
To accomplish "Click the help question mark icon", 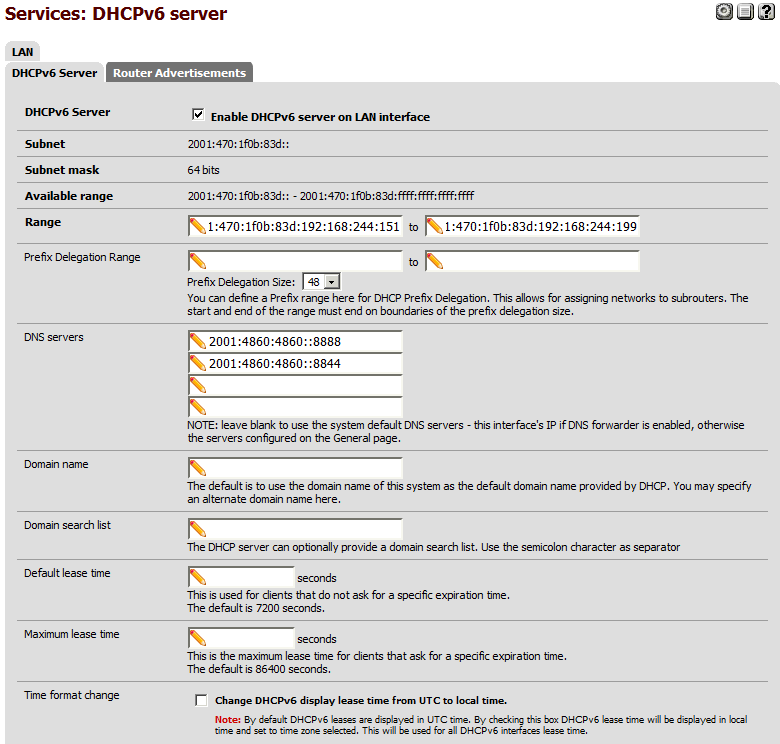I will click(x=766, y=12).
